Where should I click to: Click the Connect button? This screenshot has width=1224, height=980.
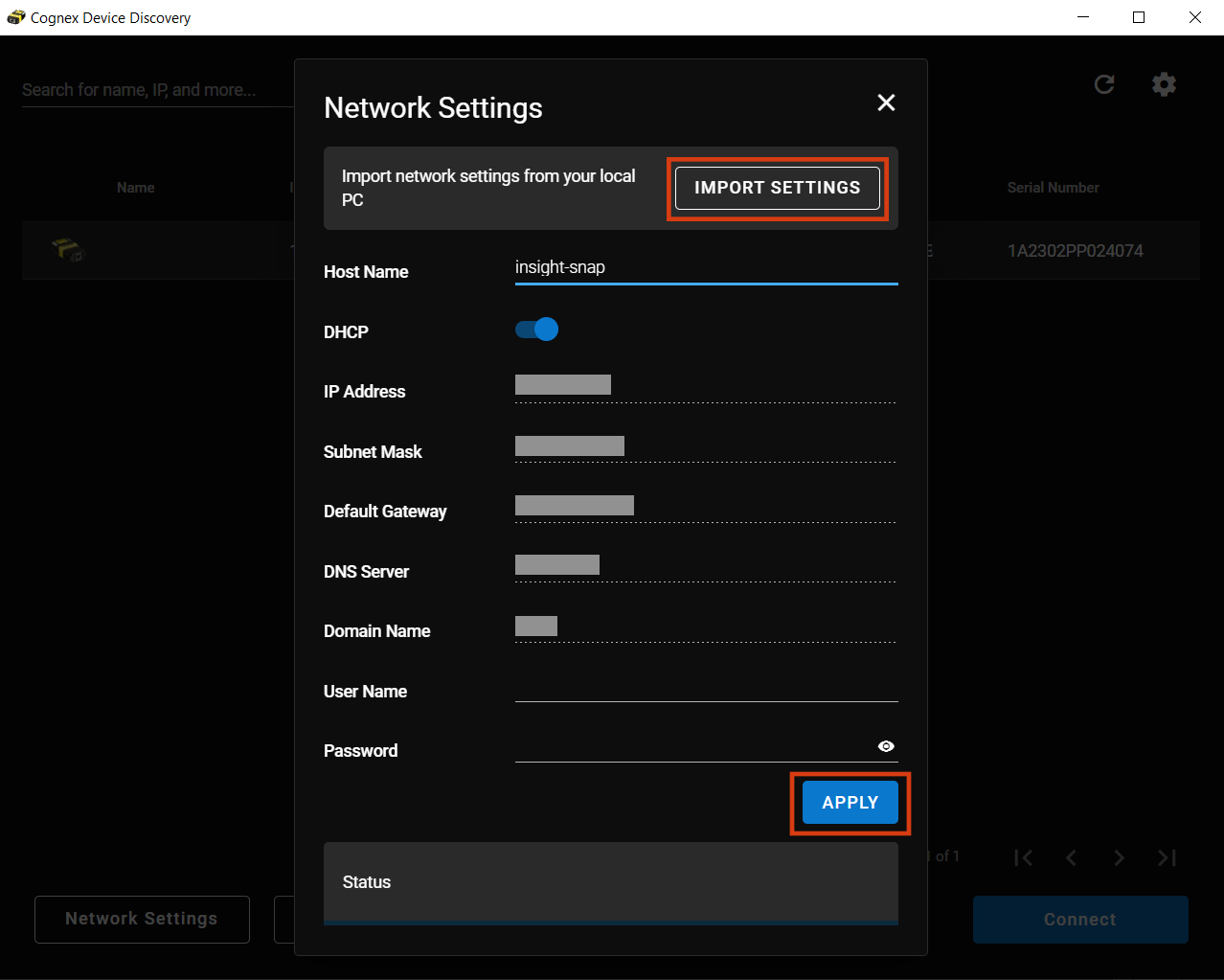click(1079, 920)
